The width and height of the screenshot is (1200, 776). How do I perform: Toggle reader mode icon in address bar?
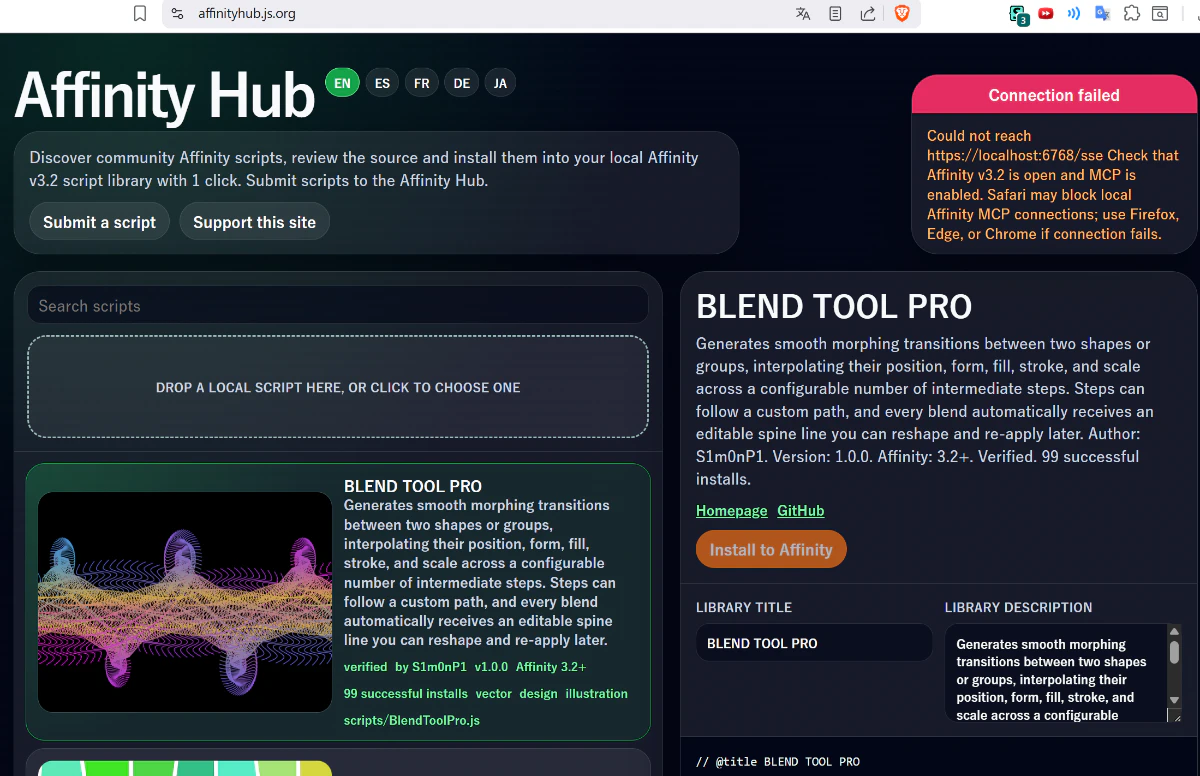click(x=836, y=14)
